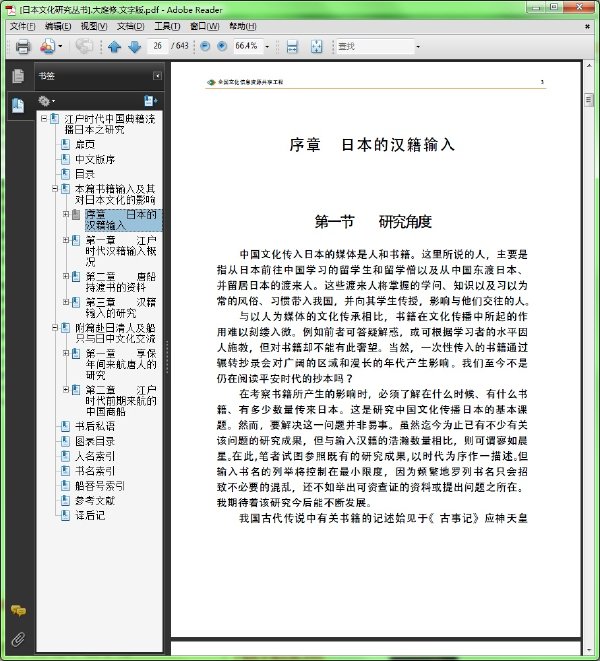Image resolution: width=600 pixels, height=661 pixels.
Task: Expand 第三章 汉籍输入的研究 bookmark
Action: pos(65,302)
